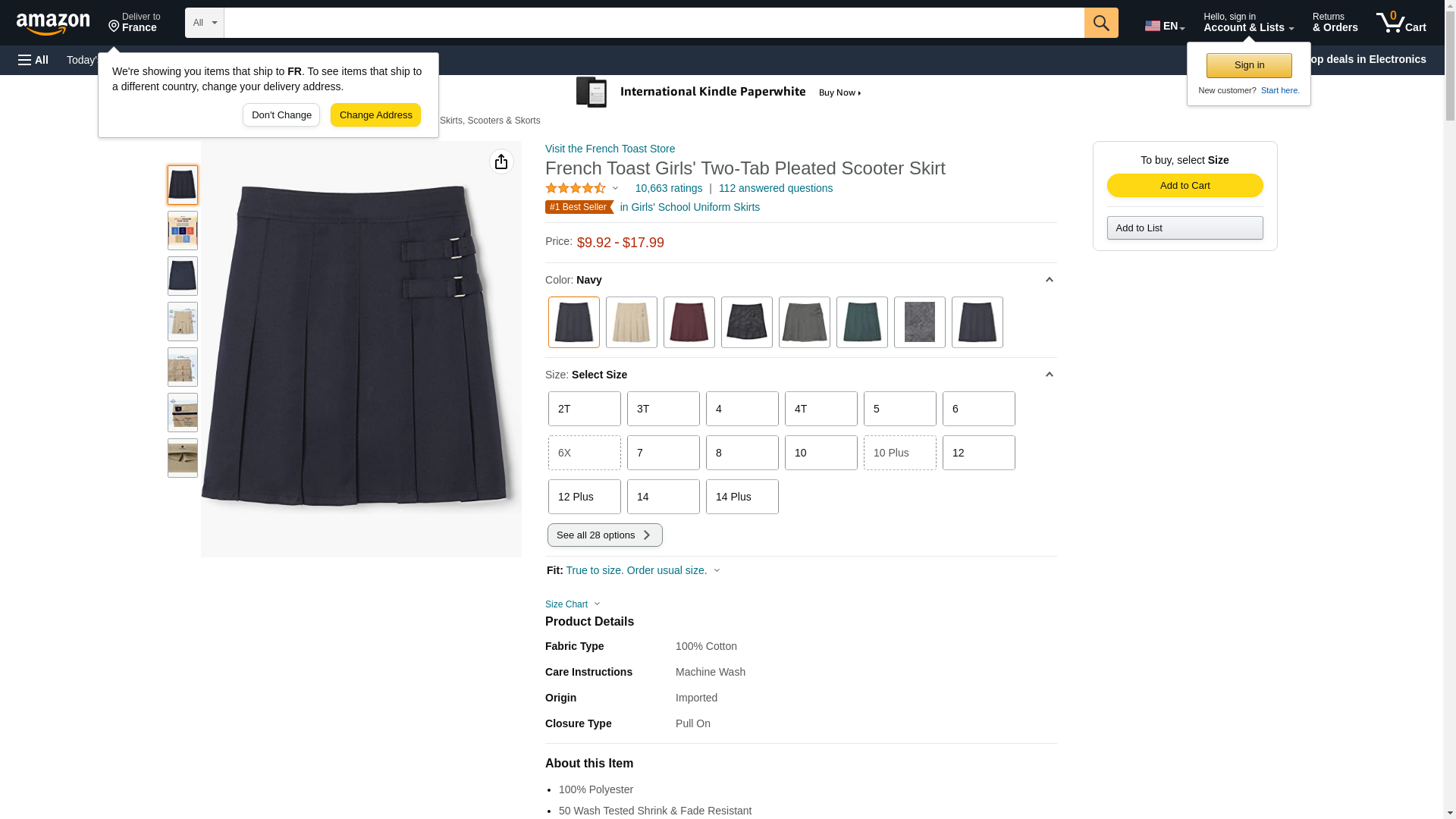View the khaki skirt thumbnail image
Image resolution: width=1456 pixels, height=819 pixels.
(183, 322)
